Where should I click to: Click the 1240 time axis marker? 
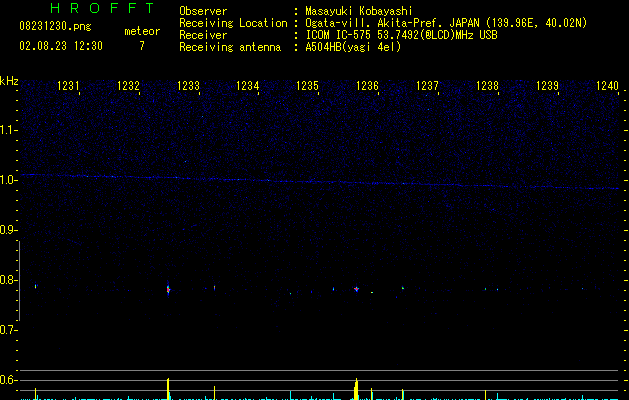coord(607,86)
